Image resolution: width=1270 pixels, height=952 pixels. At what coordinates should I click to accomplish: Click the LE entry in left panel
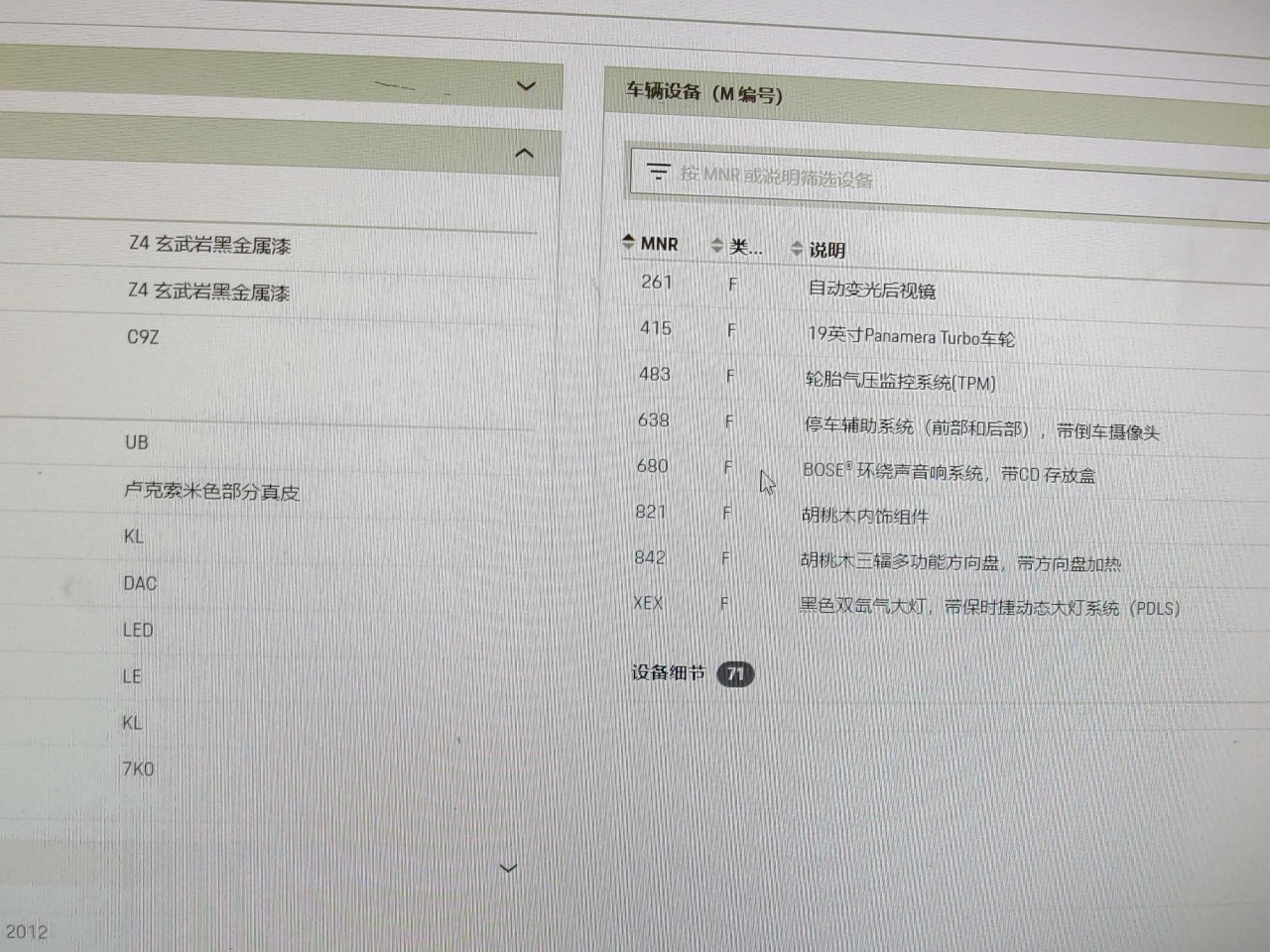point(132,676)
